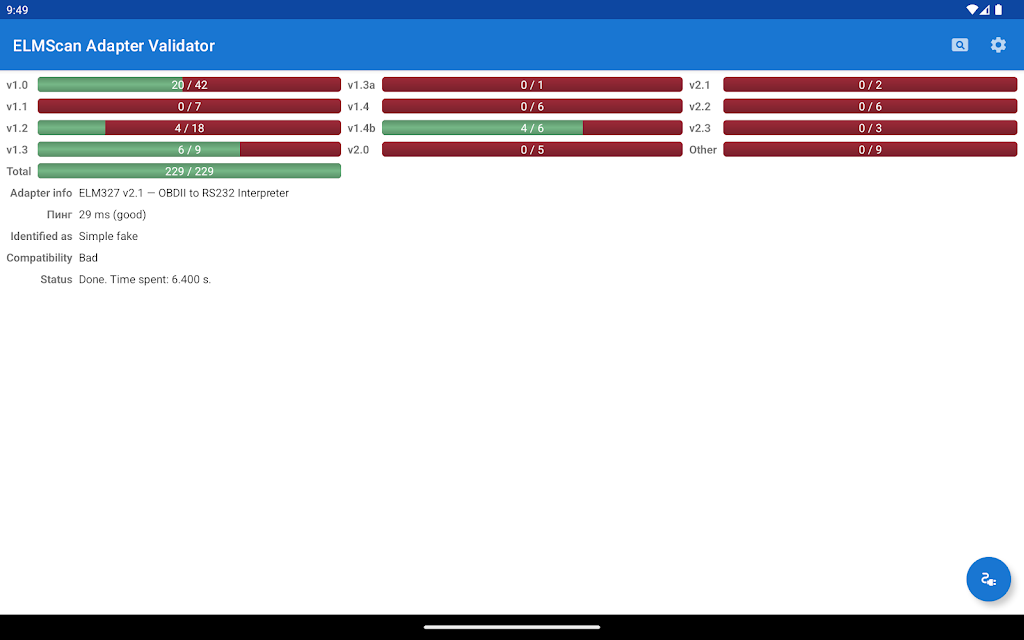Select the v1.0 progress bar 20/42
1024x640 pixels.
pyautogui.click(x=189, y=85)
